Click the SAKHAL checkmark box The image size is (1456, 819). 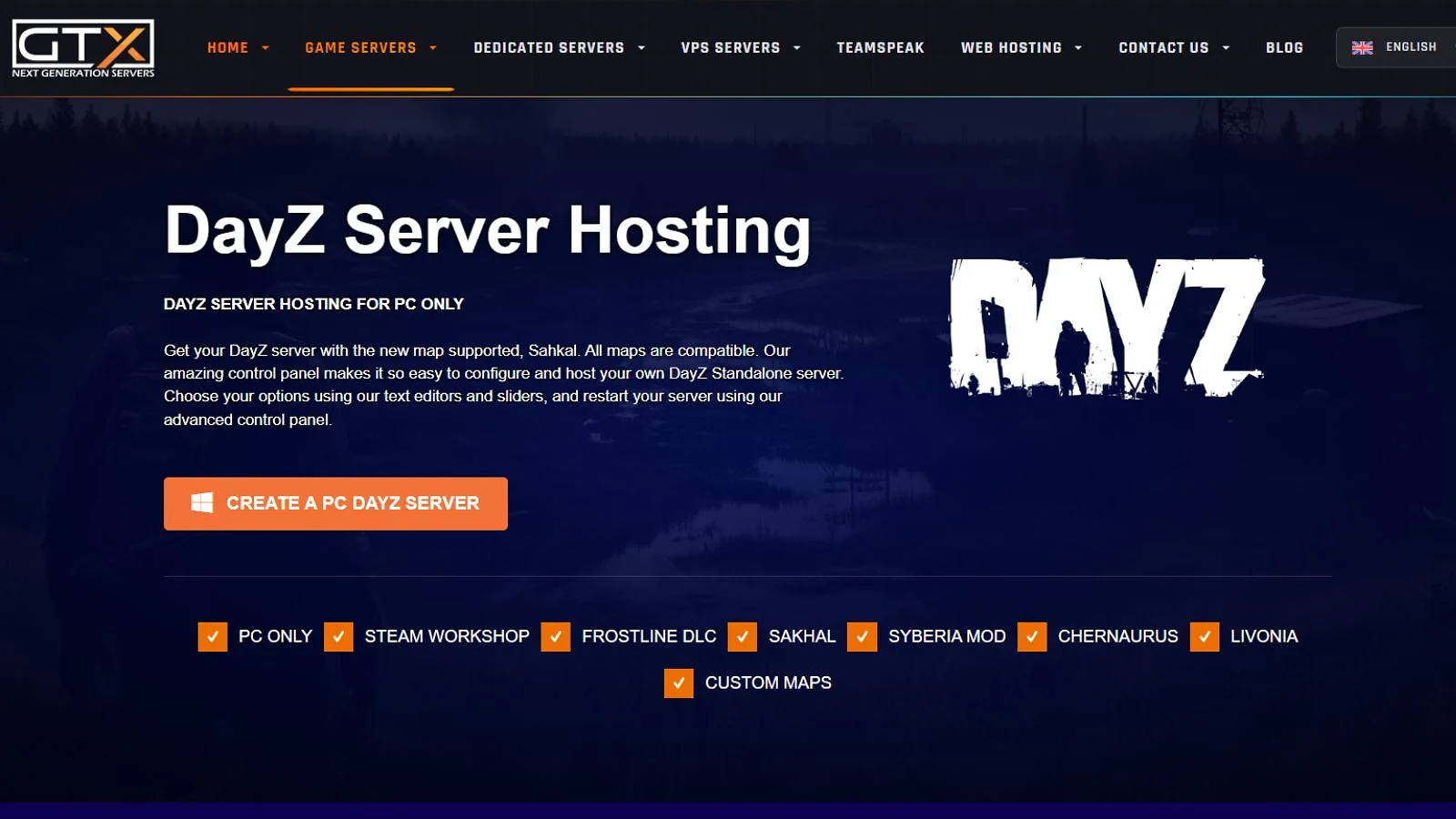tap(743, 637)
